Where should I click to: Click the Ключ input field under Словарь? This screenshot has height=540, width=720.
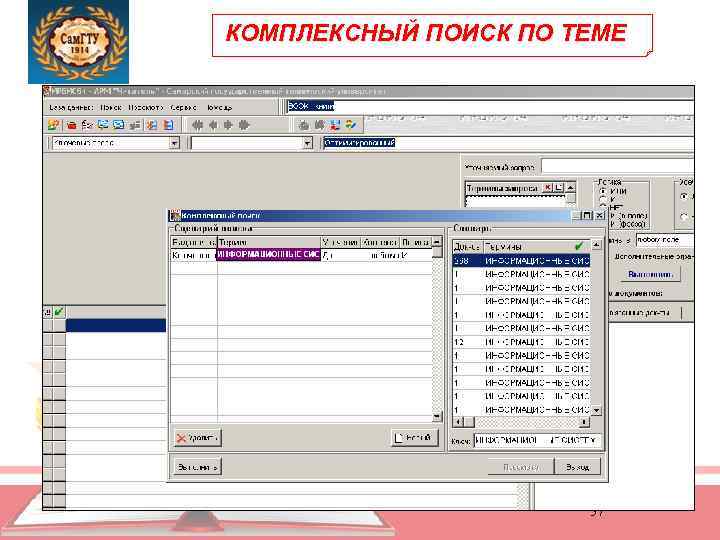tap(537, 441)
